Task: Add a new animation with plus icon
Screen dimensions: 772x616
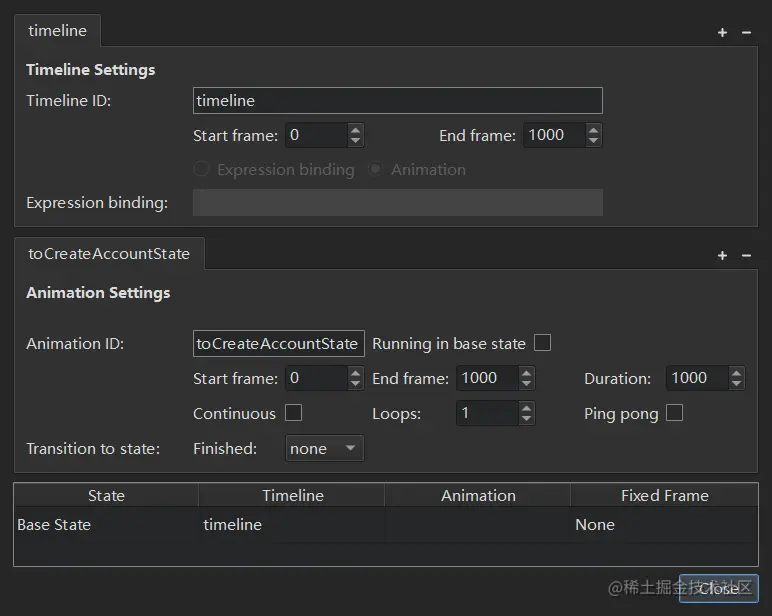Action: click(722, 255)
